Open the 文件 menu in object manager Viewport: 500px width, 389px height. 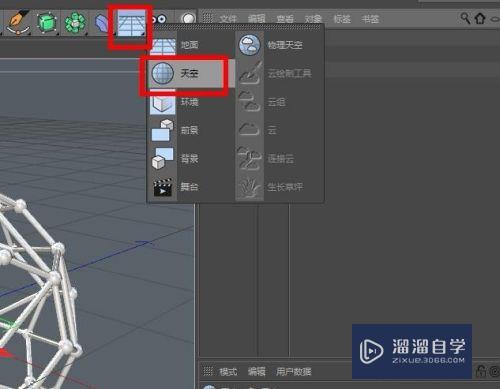pyautogui.click(x=228, y=19)
